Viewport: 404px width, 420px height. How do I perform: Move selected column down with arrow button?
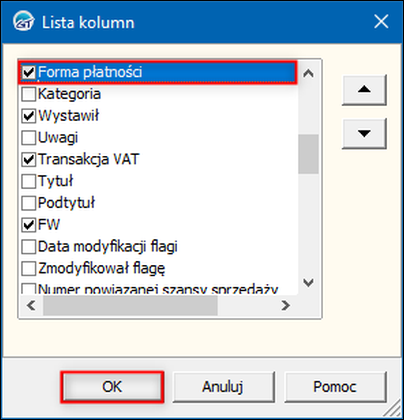coord(364,133)
